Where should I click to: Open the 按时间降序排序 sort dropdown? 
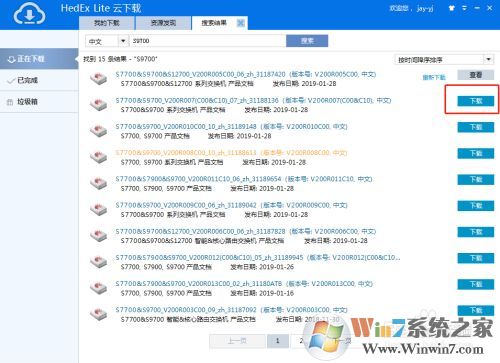444,60
